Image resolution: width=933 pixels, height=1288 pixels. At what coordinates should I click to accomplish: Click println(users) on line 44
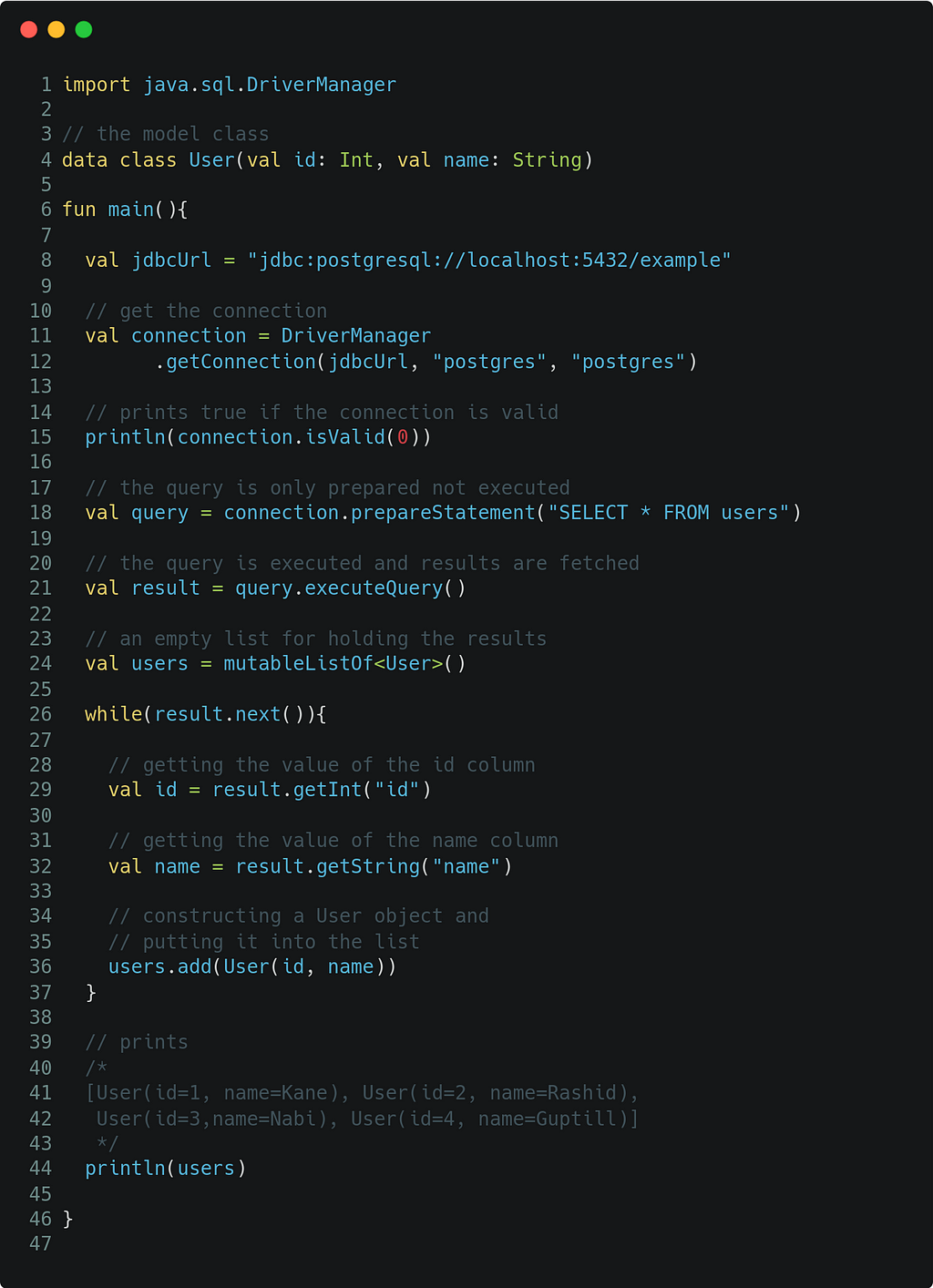coord(166,1169)
